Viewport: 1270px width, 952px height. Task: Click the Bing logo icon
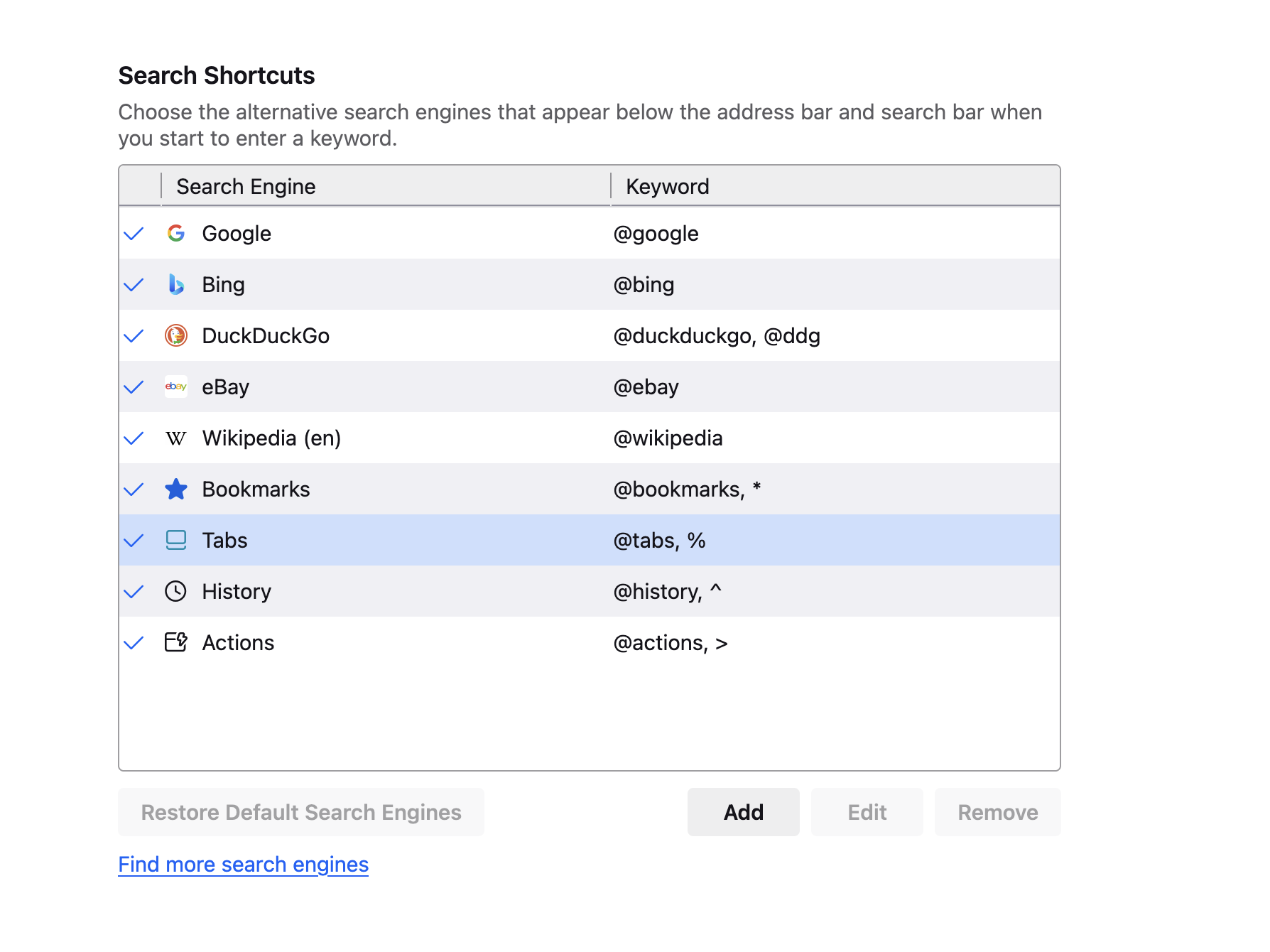(x=175, y=284)
